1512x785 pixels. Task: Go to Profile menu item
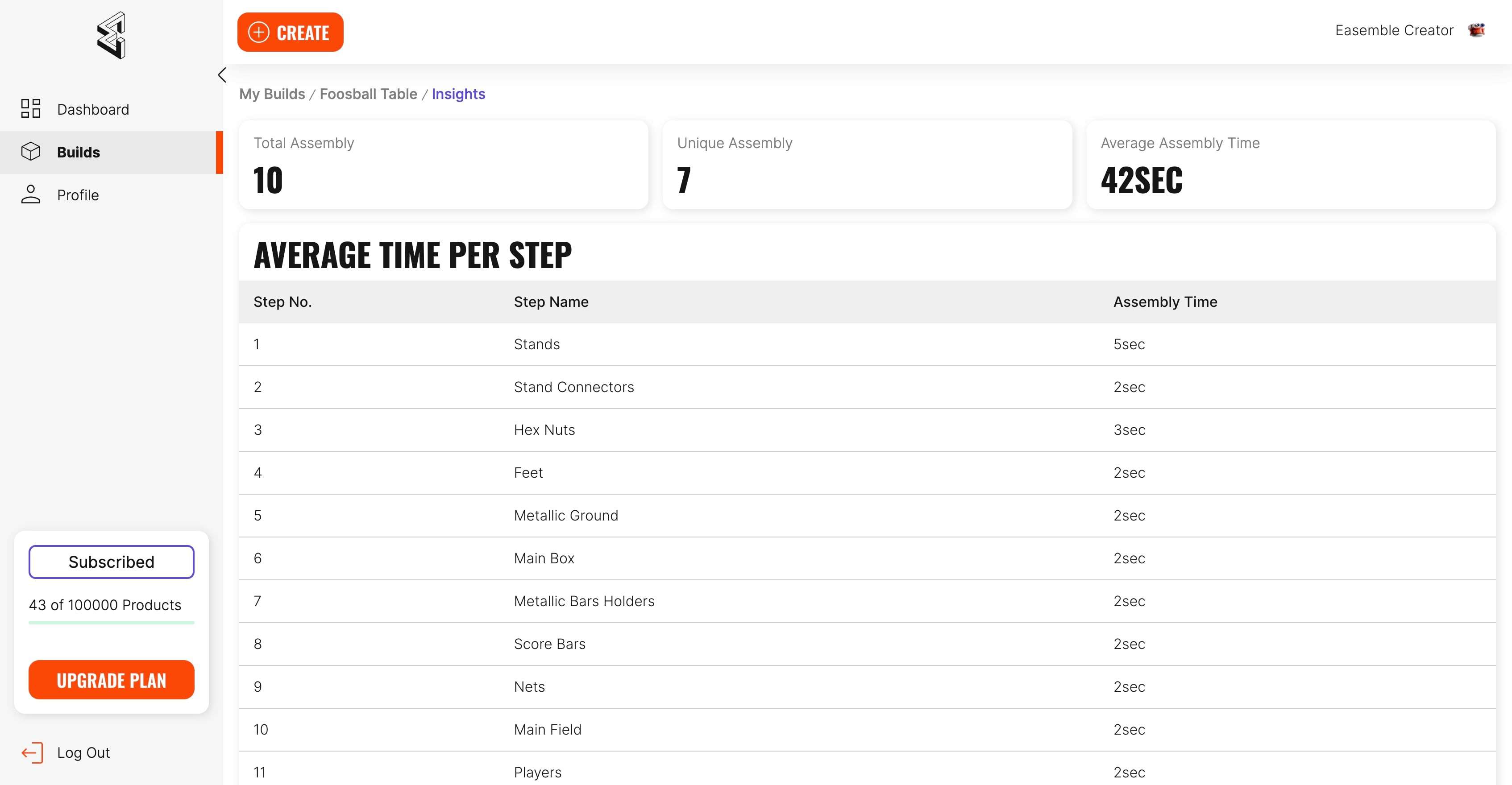[x=78, y=195]
